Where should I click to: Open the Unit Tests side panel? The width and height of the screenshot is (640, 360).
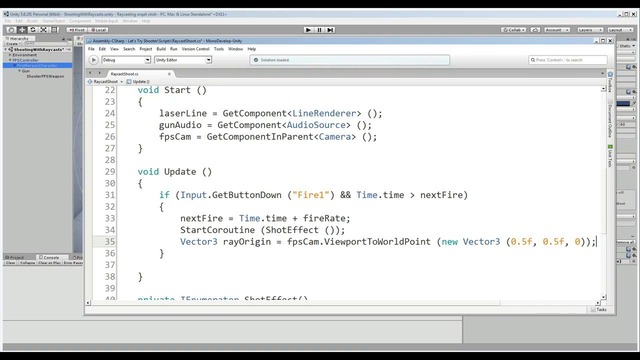coord(610,156)
